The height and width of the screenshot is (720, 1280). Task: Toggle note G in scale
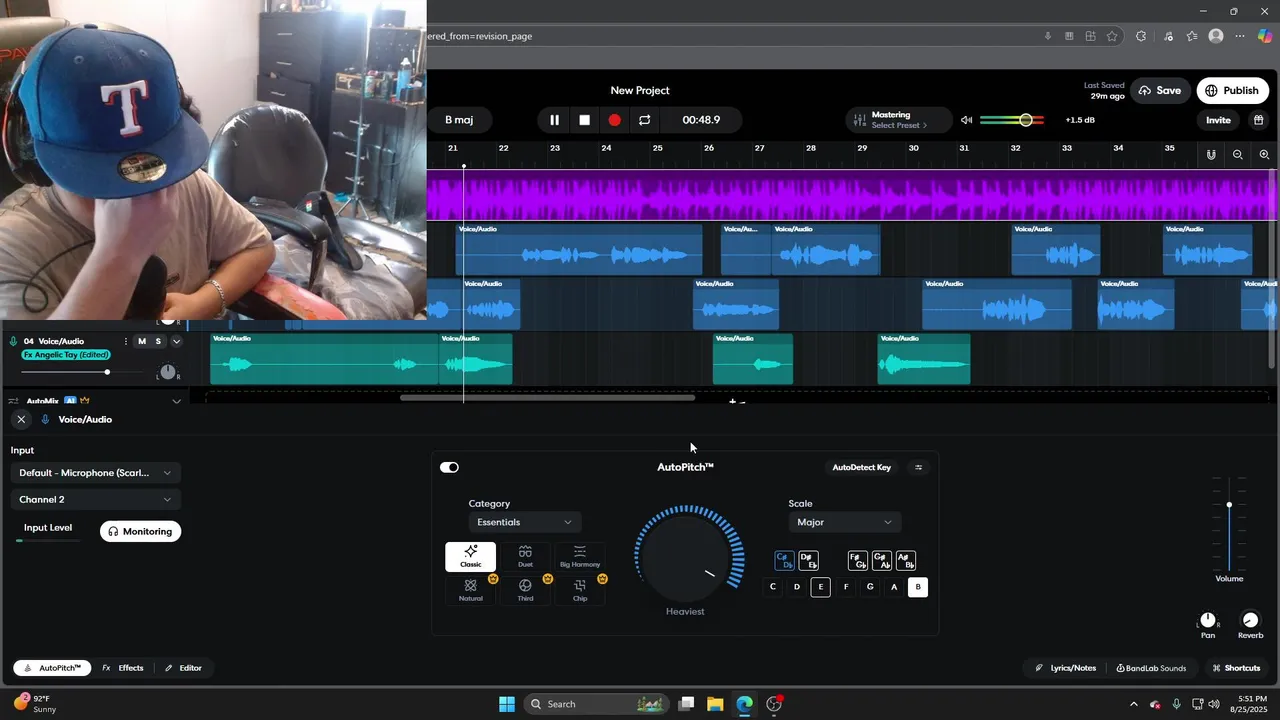coord(870,587)
